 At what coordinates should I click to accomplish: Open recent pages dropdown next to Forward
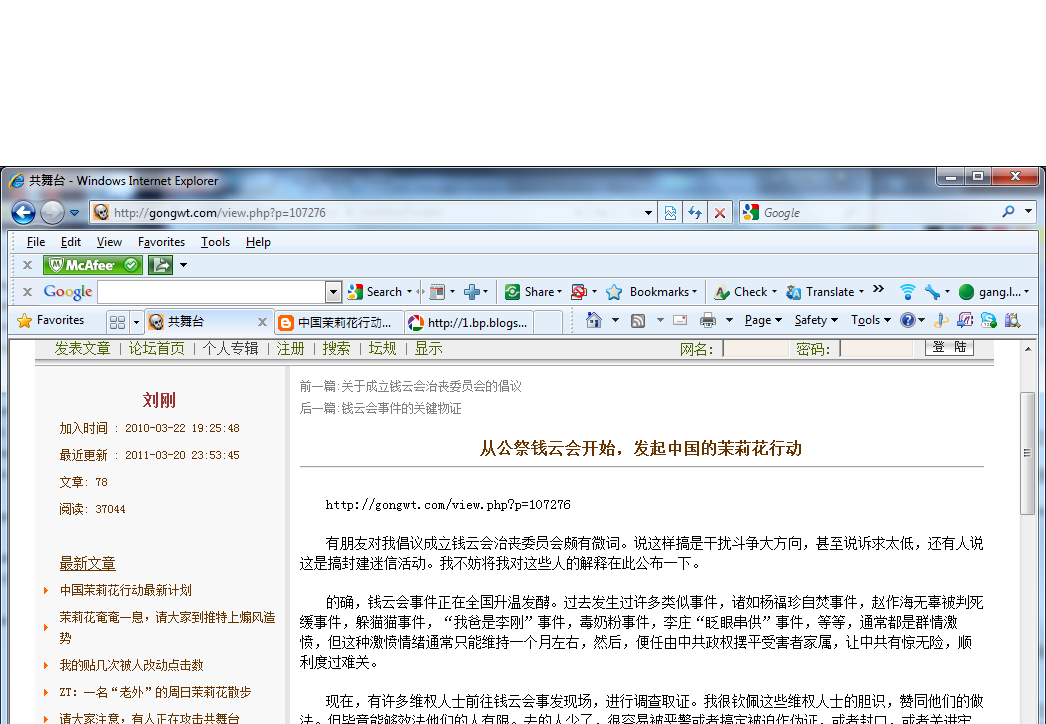pos(75,213)
